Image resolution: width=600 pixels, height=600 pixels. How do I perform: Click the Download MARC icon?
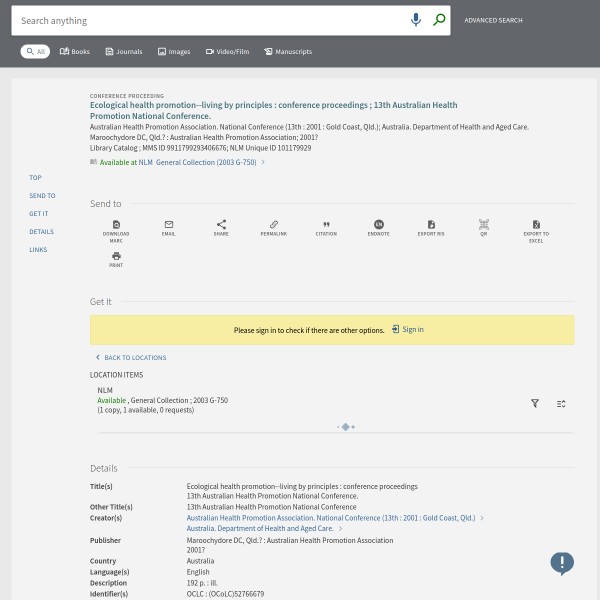pos(116,225)
